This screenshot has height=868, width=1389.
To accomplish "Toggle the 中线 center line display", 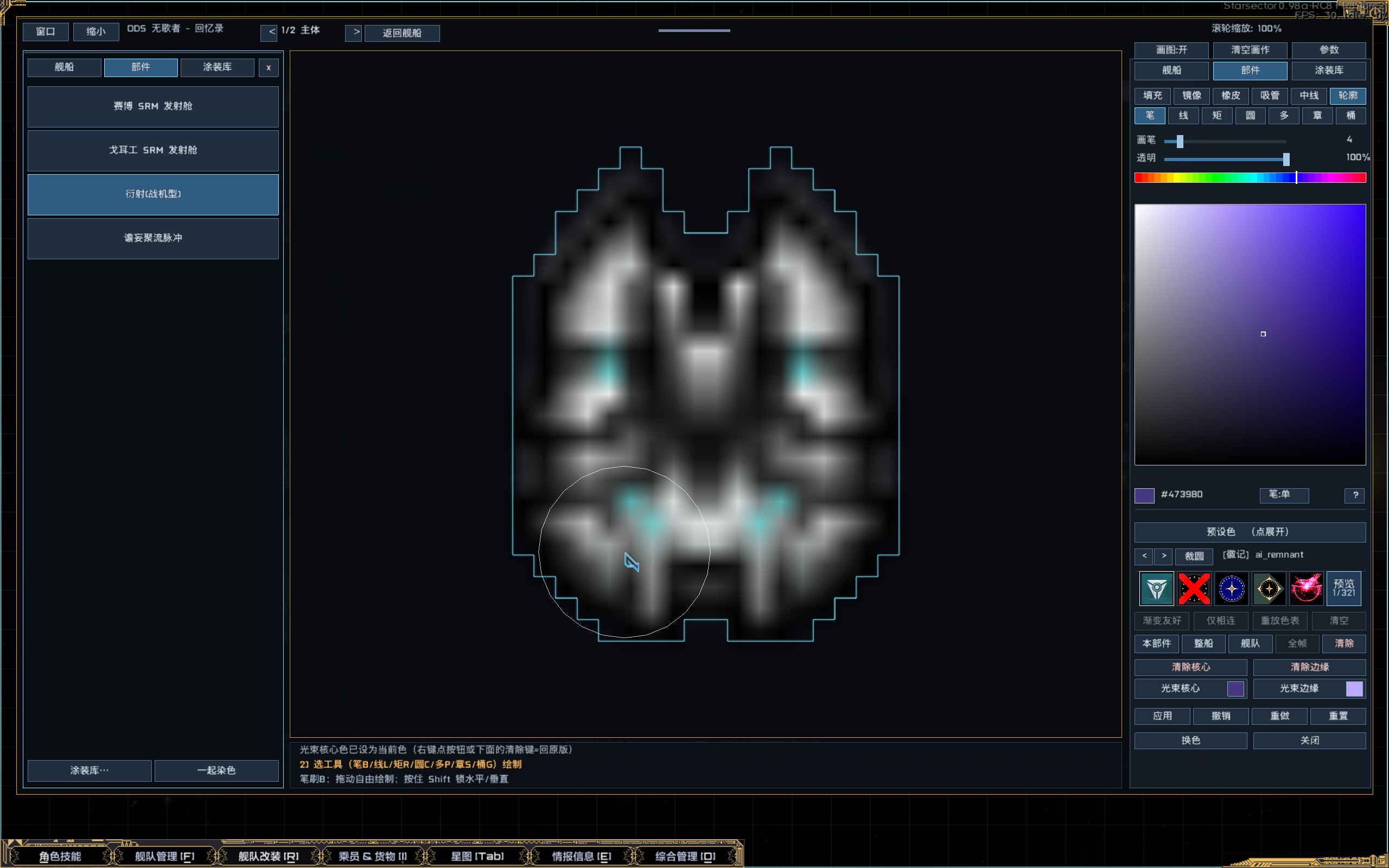I will point(1309,95).
